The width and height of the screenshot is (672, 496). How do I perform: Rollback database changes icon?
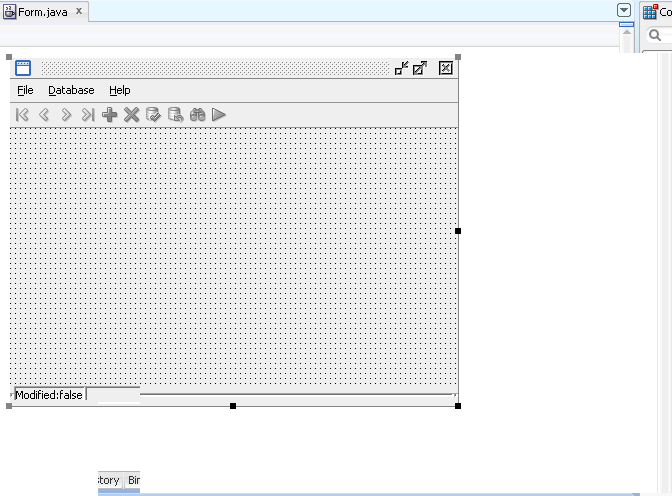click(175, 115)
